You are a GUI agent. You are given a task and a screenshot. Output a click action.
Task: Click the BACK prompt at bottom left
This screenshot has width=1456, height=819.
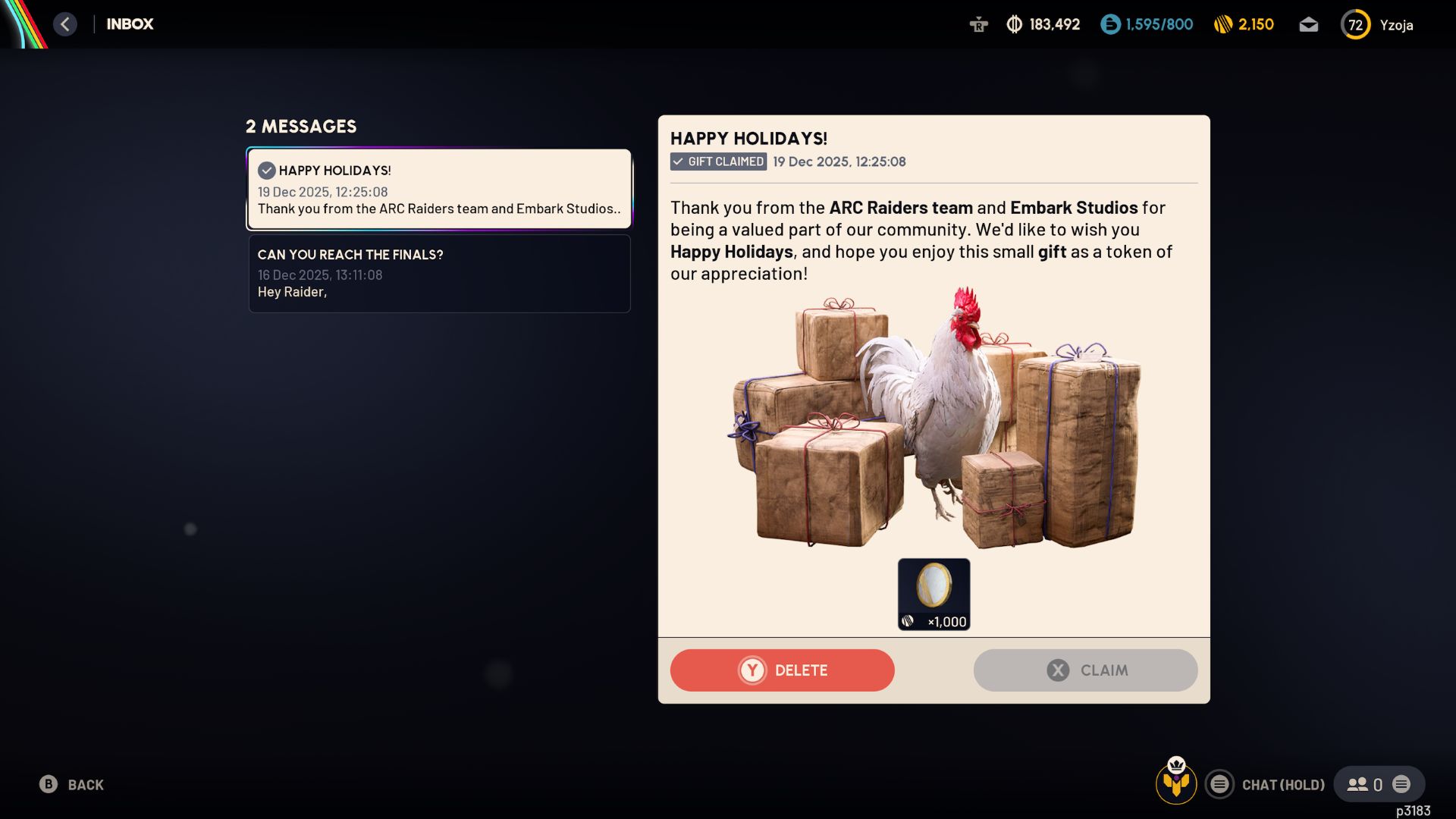71,785
